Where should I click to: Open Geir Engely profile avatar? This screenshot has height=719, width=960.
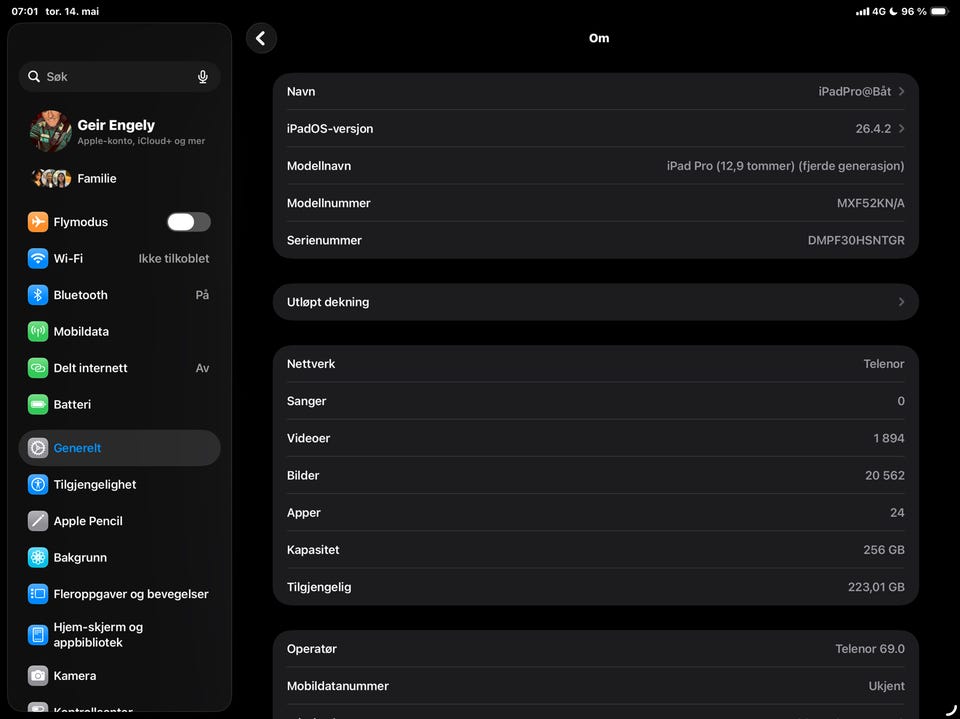(x=50, y=131)
